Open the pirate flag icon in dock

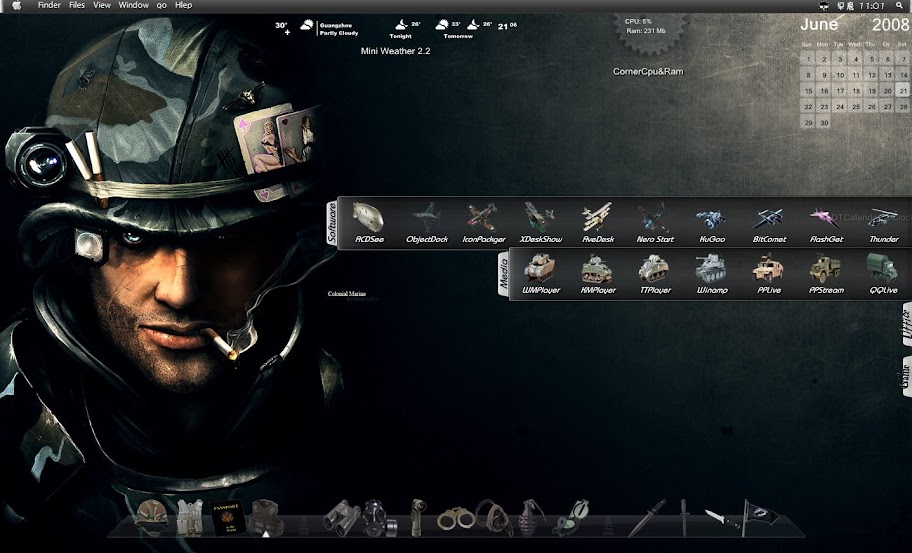761,518
